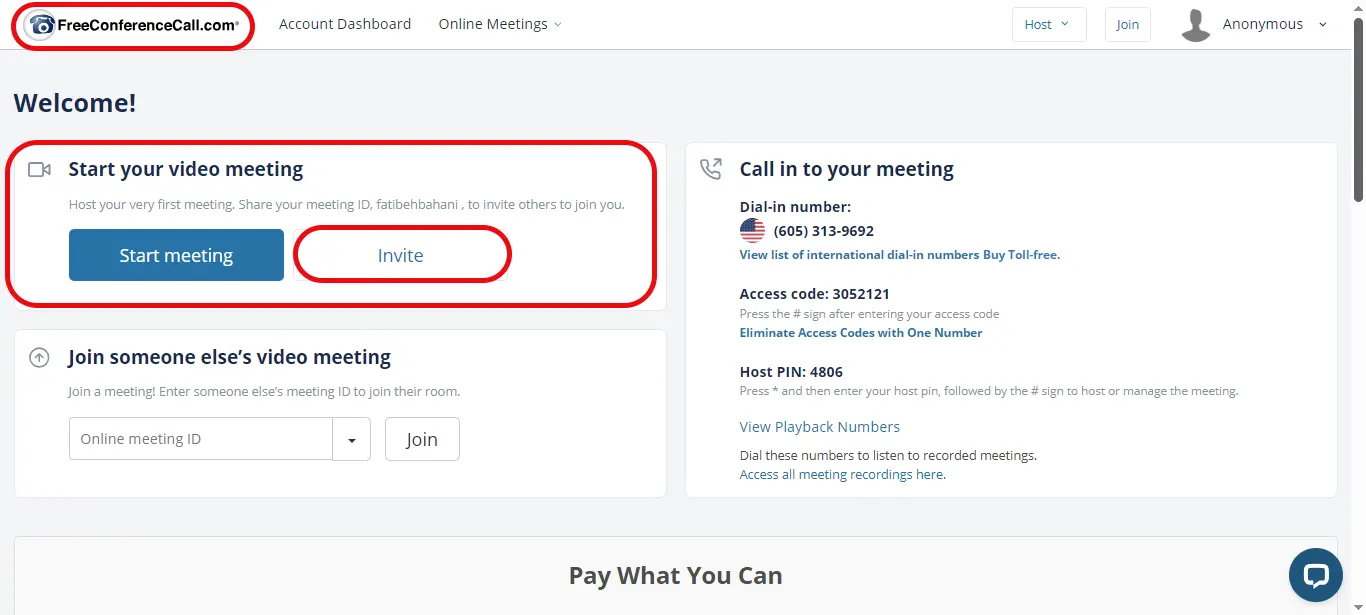
Task: Go to Account Dashboard
Action: point(345,24)
